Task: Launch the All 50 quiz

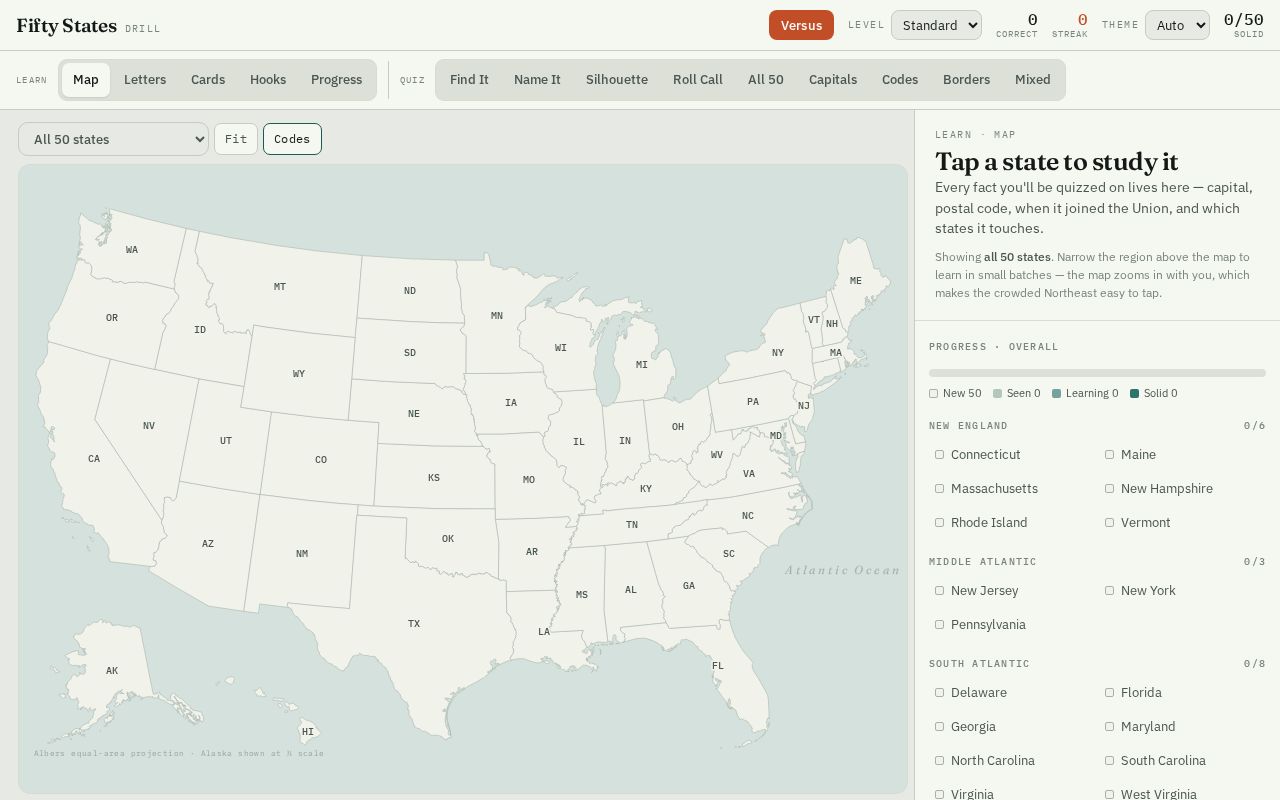Action: [766, 80]
